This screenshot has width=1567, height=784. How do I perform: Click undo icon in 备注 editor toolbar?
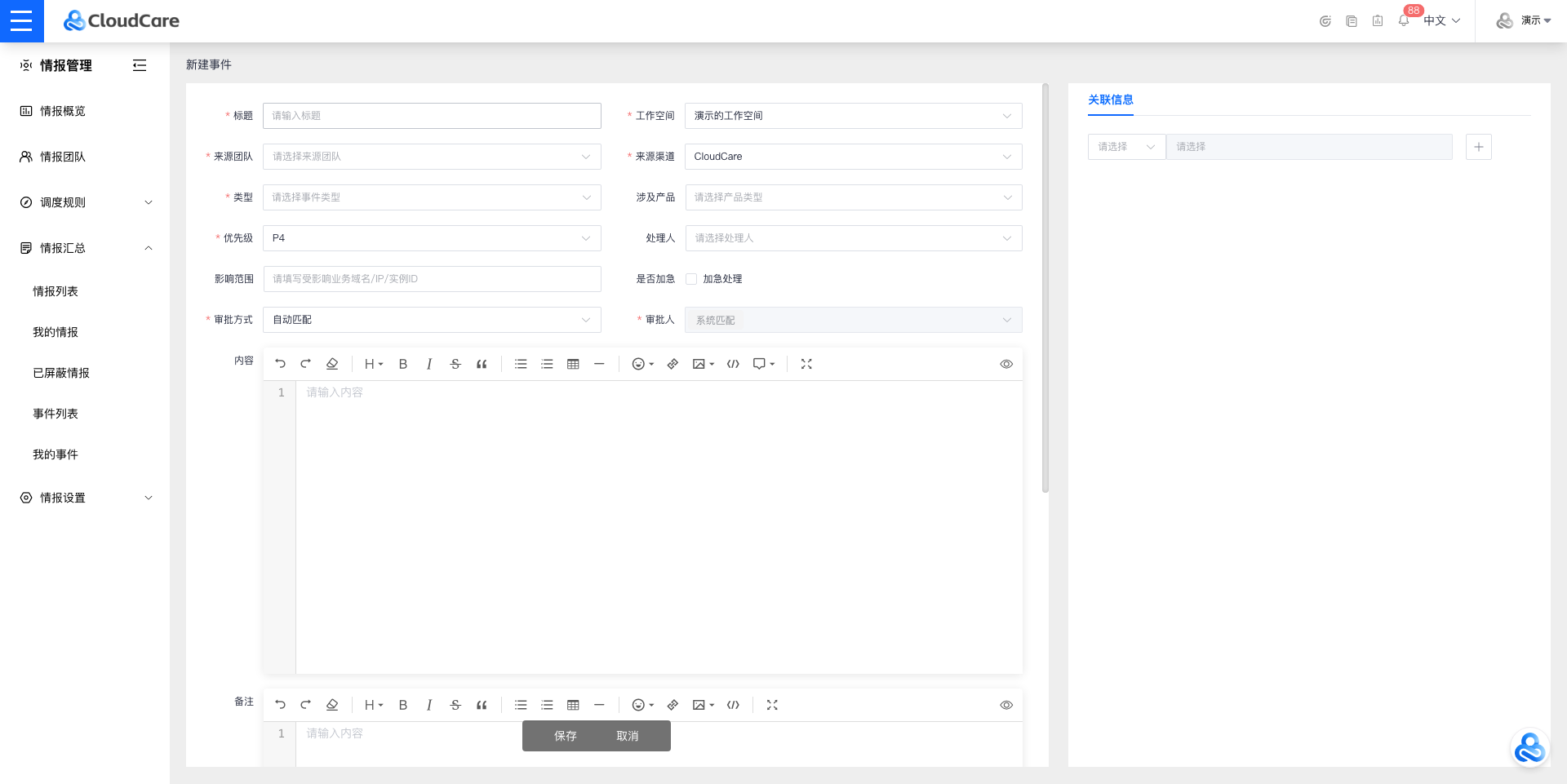pyautogui.click(x=280, y=705)
